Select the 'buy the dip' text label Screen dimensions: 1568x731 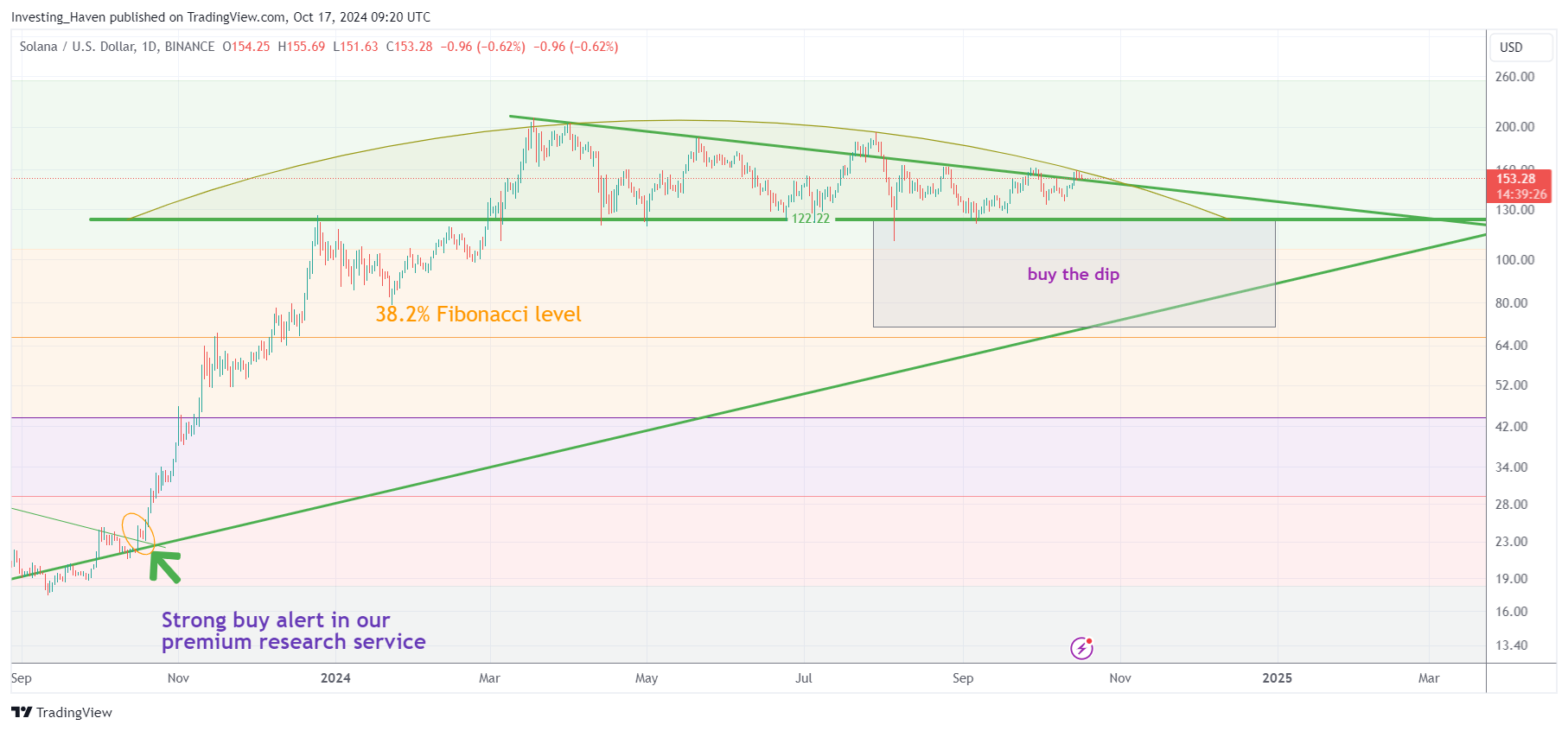click(x=1073, y=274)
